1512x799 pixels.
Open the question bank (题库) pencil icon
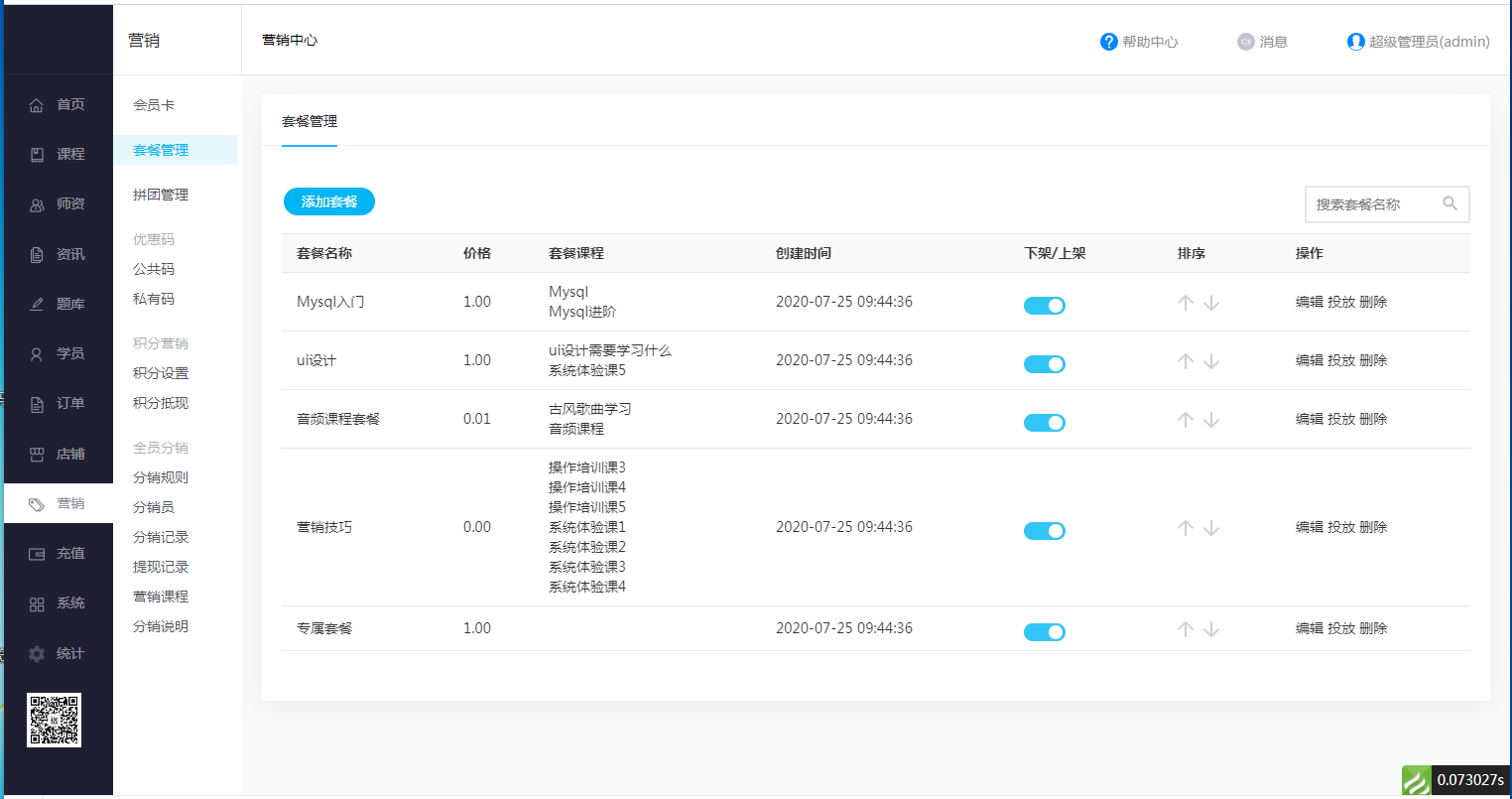click(37, 305)
